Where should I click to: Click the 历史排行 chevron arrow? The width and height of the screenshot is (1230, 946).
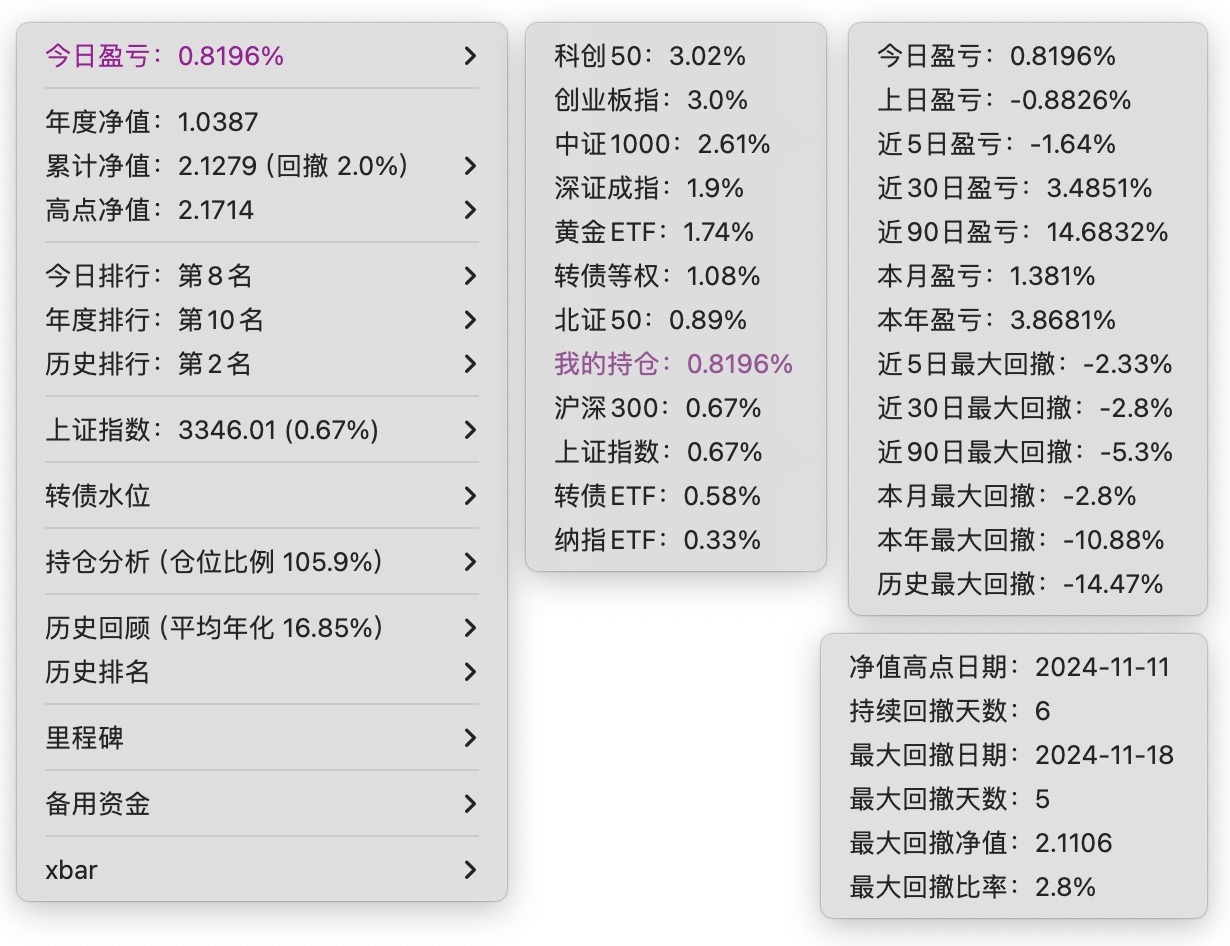pyautogui.click(x=470, y=364)
